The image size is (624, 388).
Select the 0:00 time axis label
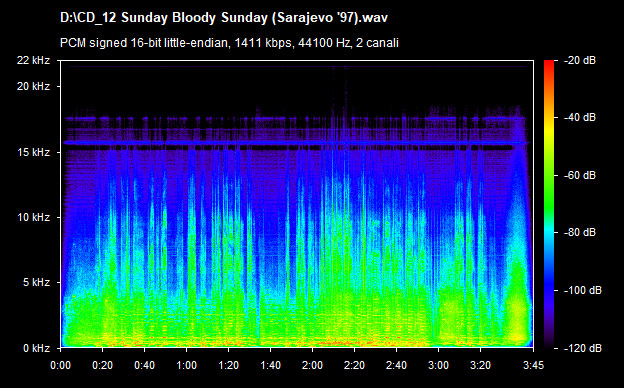[x=60, y=365]
